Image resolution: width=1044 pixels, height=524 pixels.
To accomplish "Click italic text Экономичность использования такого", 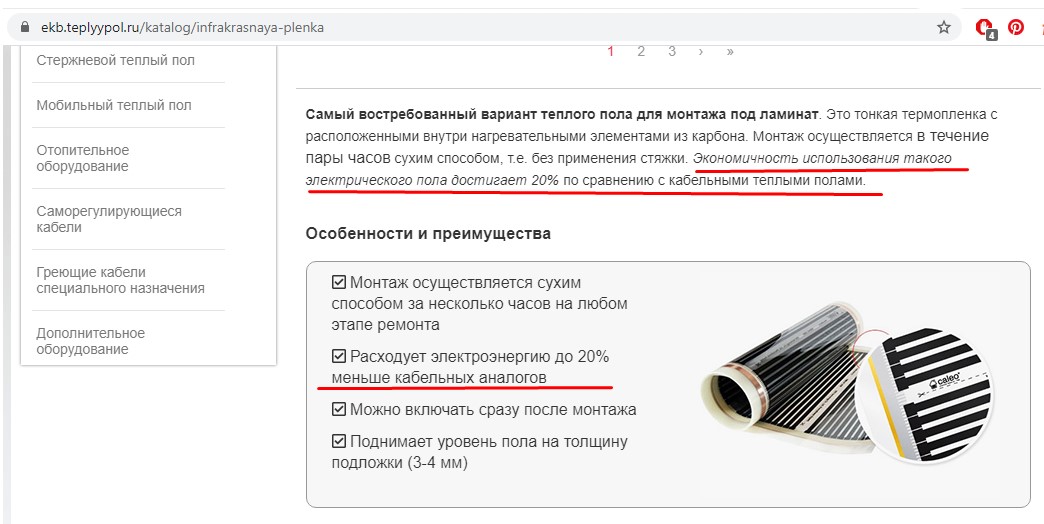I will coord(822,158).
